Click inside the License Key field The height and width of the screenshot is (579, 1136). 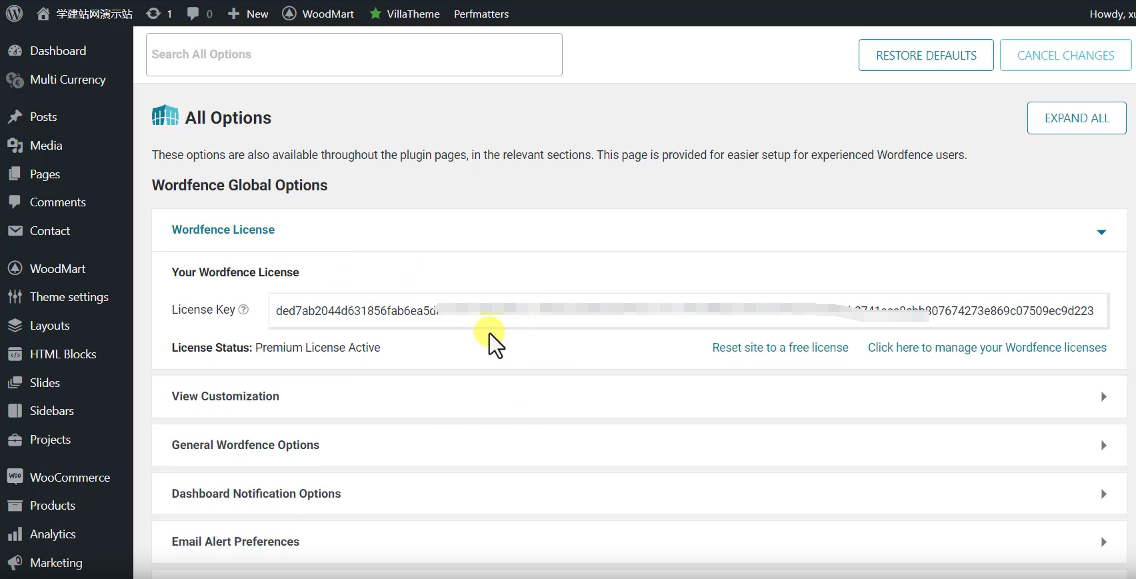tap(688, 311)
